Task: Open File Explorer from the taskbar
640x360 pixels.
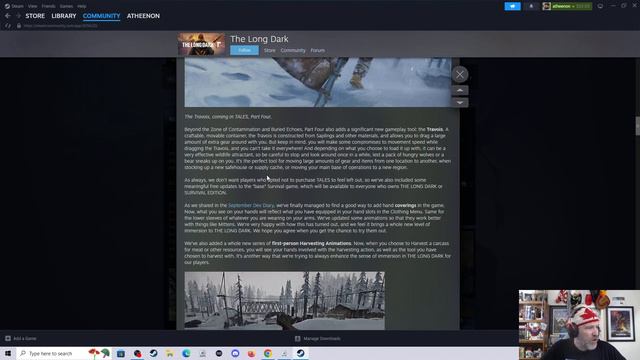Action: pos(170,353)
